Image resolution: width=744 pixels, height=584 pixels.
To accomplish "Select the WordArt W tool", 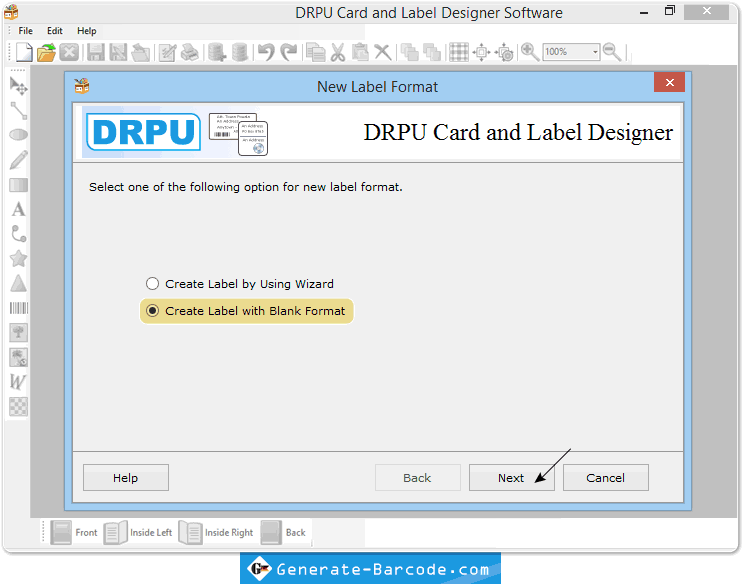I will point(18,382).
